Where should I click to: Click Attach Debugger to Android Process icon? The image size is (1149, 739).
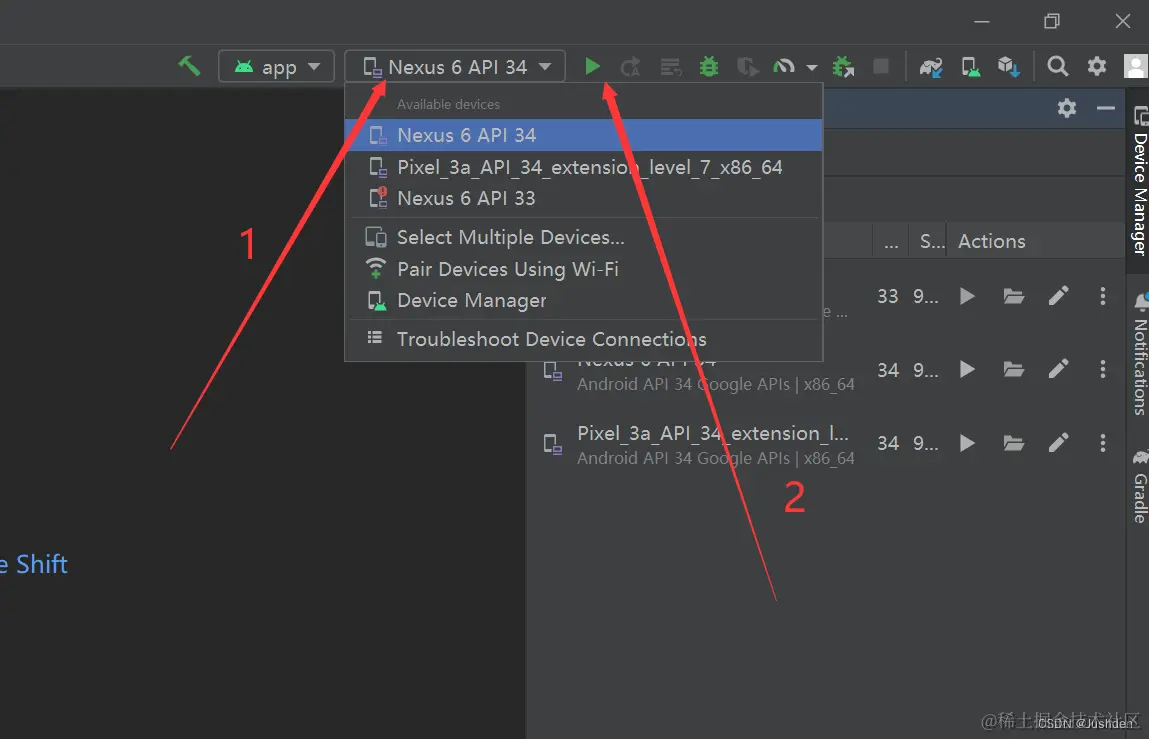tap(843, 67)
